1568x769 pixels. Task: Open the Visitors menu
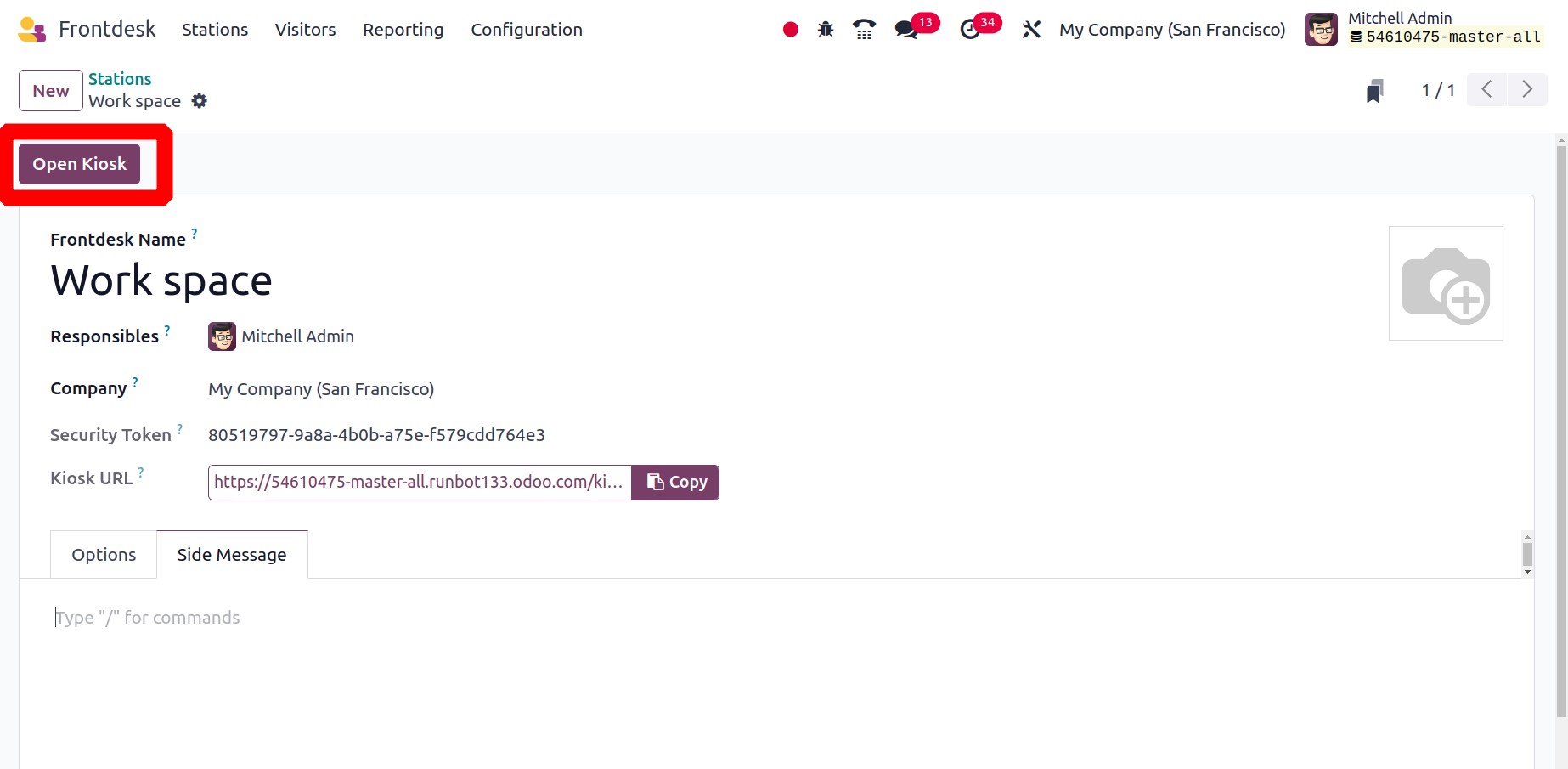click(306, 30)
